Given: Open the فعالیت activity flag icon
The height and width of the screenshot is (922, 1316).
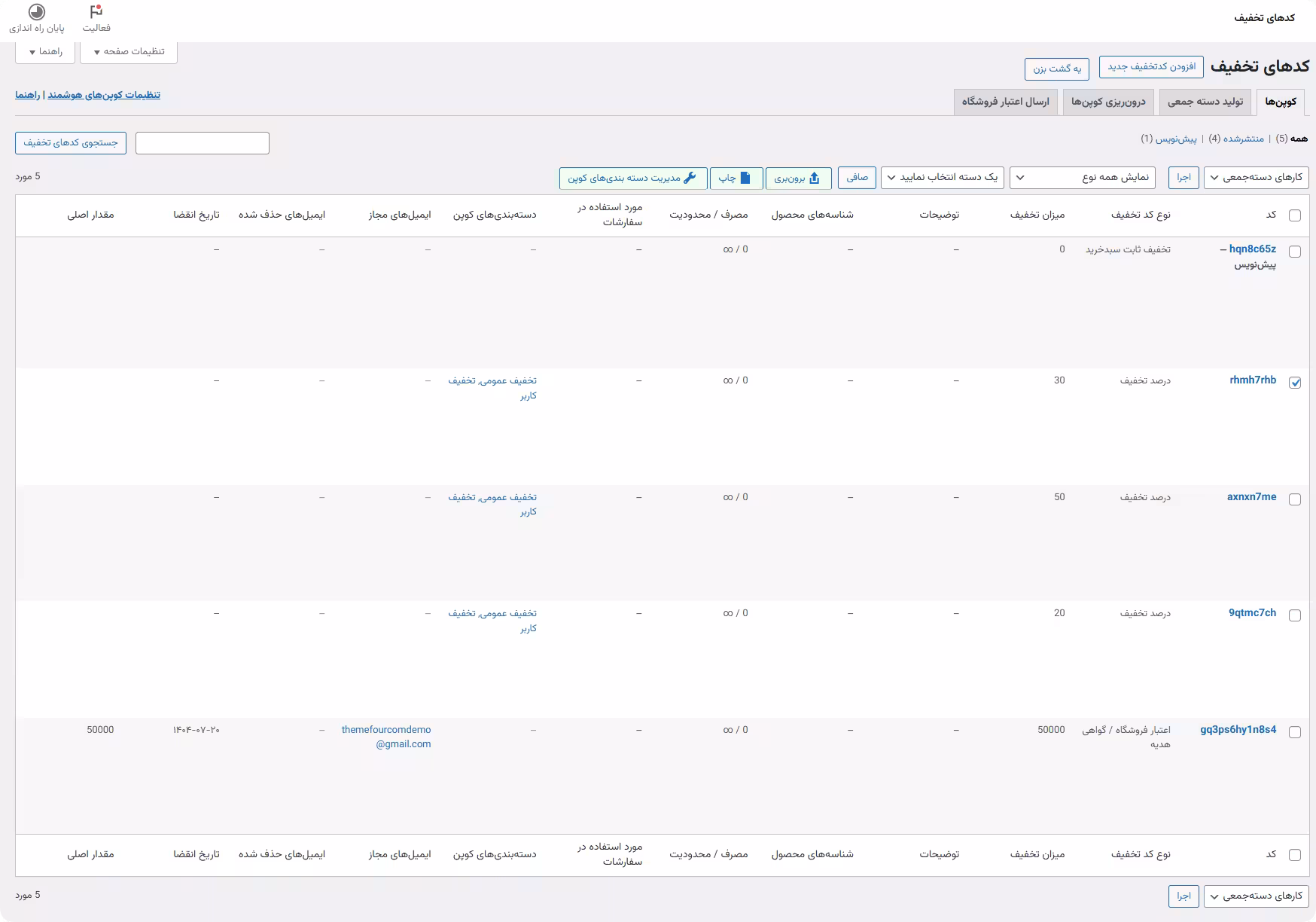Looking at the screenshot, I should (x=96, y=12).
